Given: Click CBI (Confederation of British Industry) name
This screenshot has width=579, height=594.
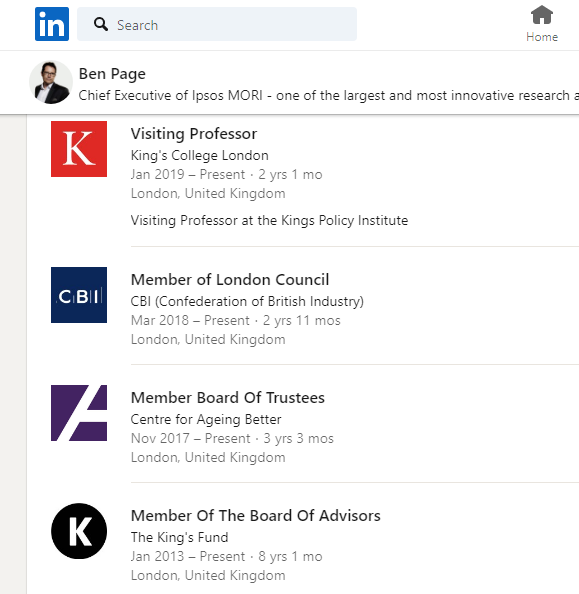Looking at the screenshot, I should (247, 302).
